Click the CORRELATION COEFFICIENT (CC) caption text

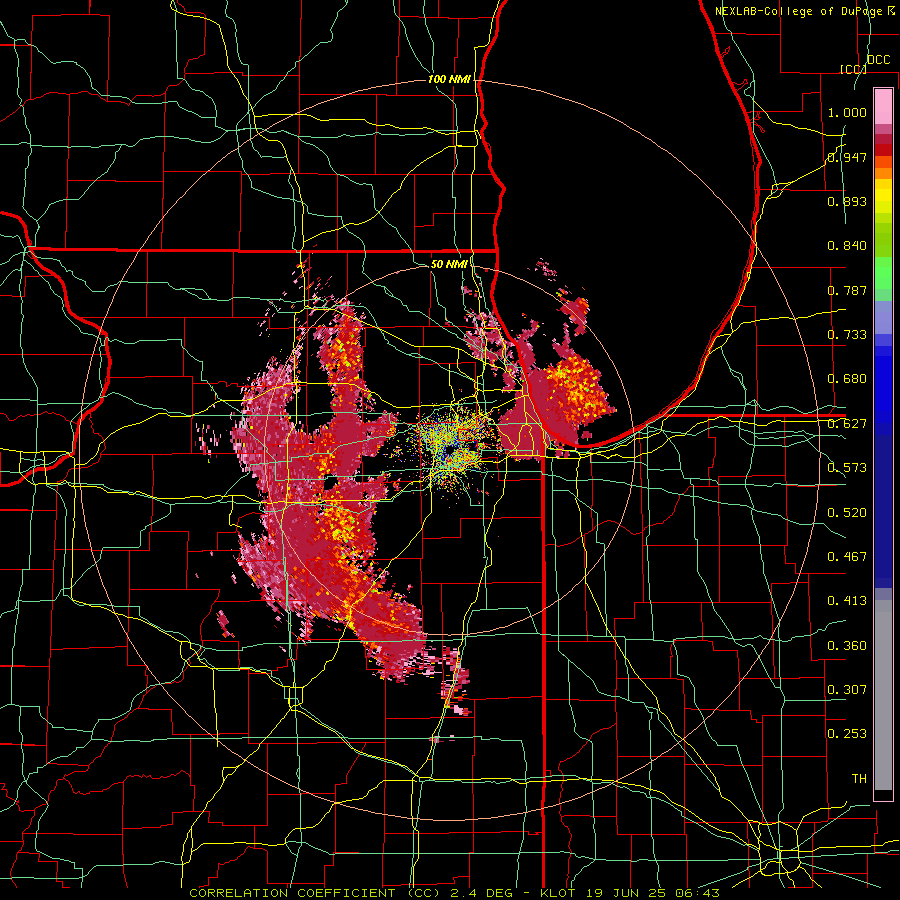(315, 893)
